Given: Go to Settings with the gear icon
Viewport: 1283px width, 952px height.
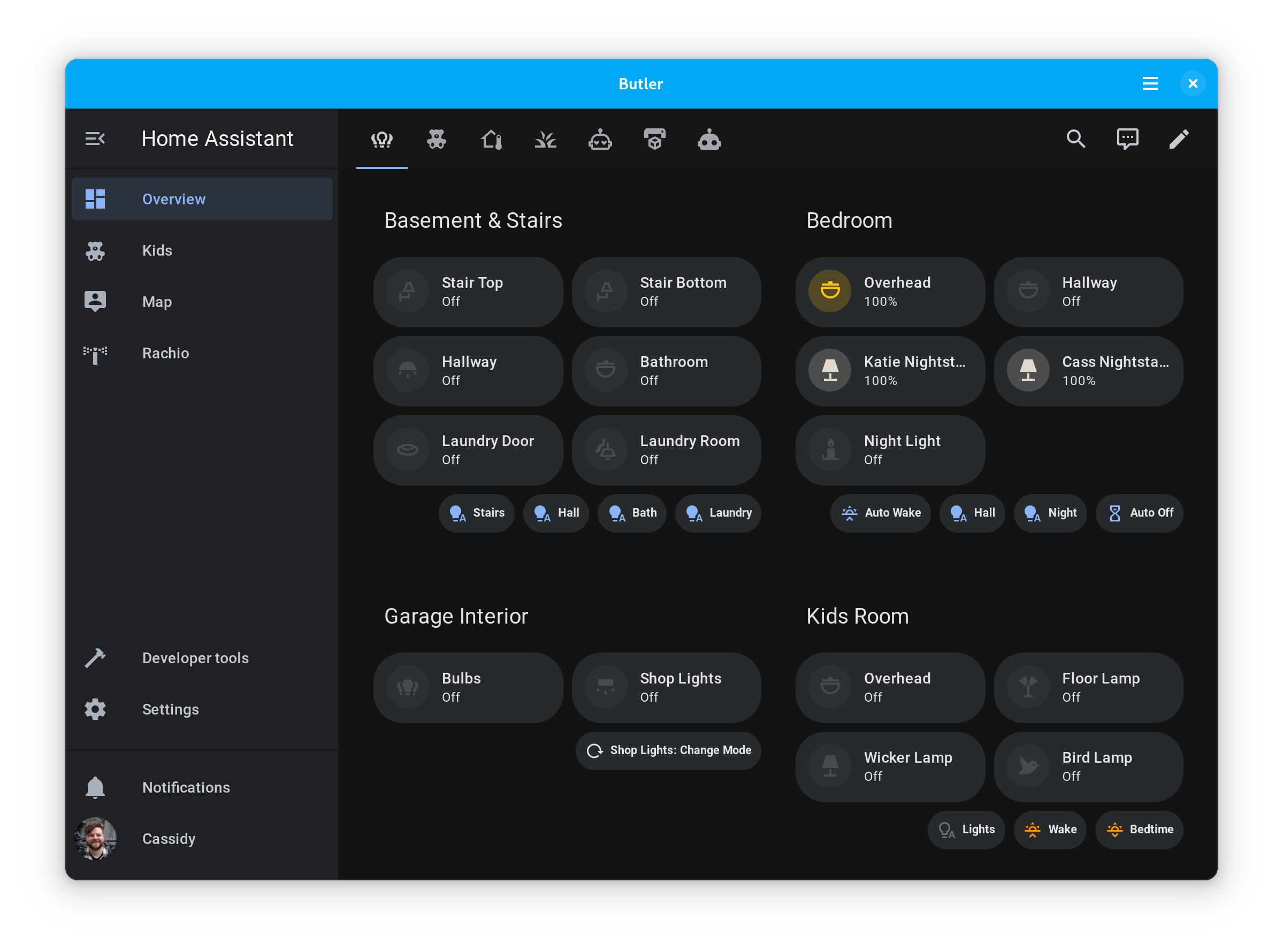Looking at the screenshot, I should tap(95, 709).
